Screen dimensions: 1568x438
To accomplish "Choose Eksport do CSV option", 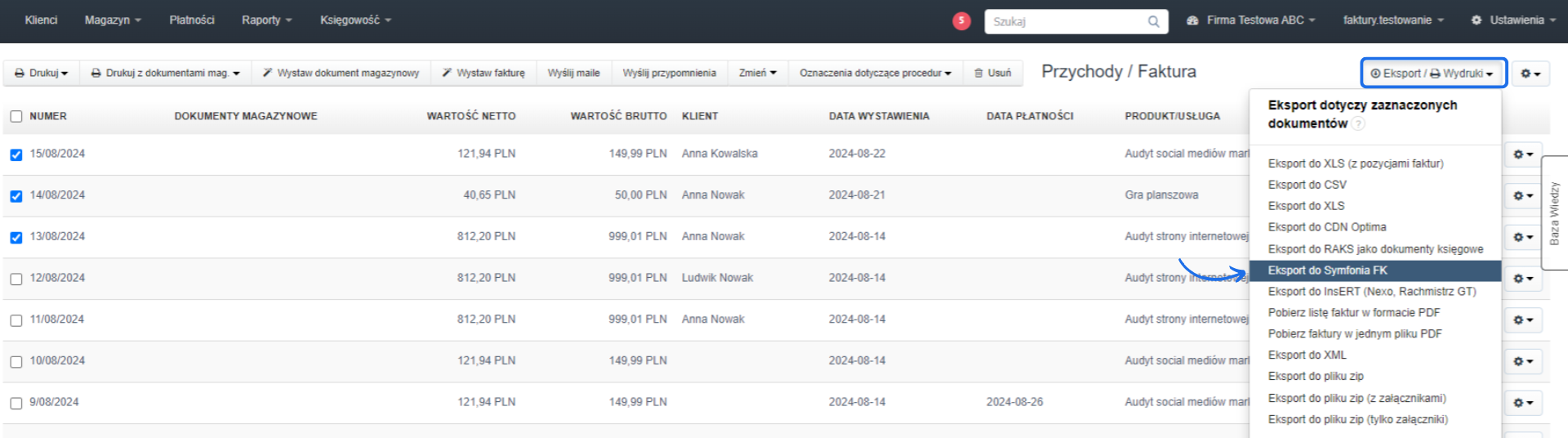I will coord(1307,185).
